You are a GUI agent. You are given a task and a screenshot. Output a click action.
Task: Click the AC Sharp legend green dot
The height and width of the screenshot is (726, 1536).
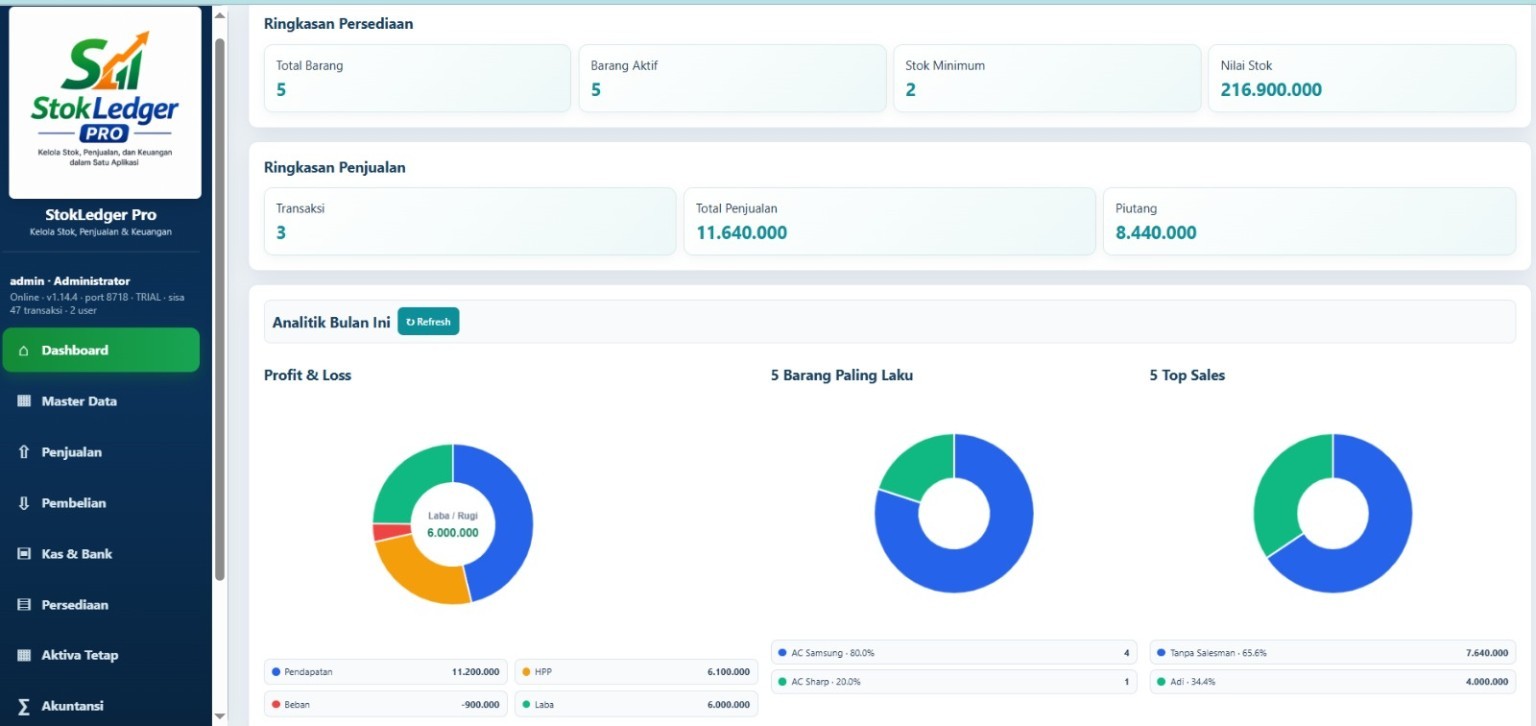(x=783, y=682)
